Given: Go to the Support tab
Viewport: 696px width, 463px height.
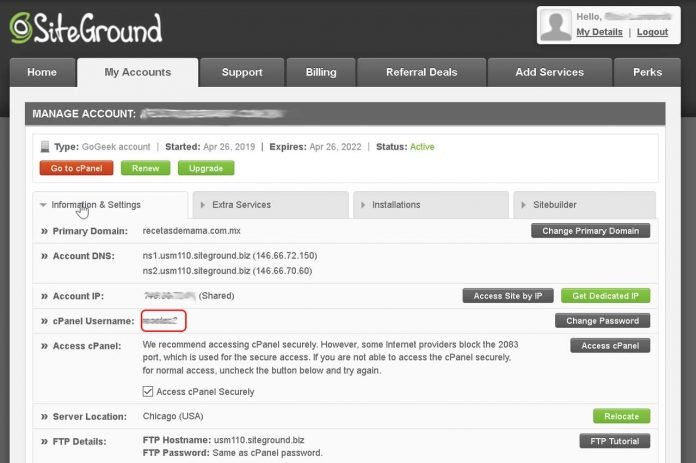Looking at the screenshot, I should pyautogui.click(x=242, y=72).
